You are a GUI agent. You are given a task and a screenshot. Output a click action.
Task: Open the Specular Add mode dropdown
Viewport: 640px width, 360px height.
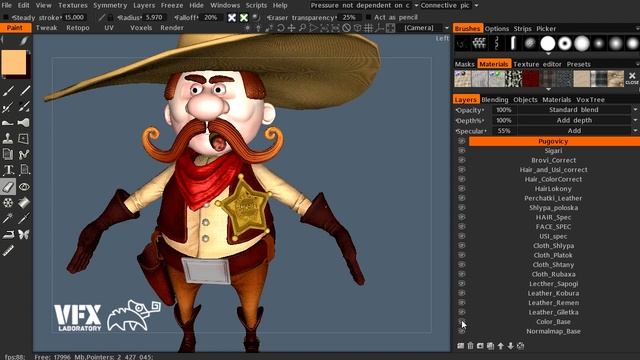[578, 131]
